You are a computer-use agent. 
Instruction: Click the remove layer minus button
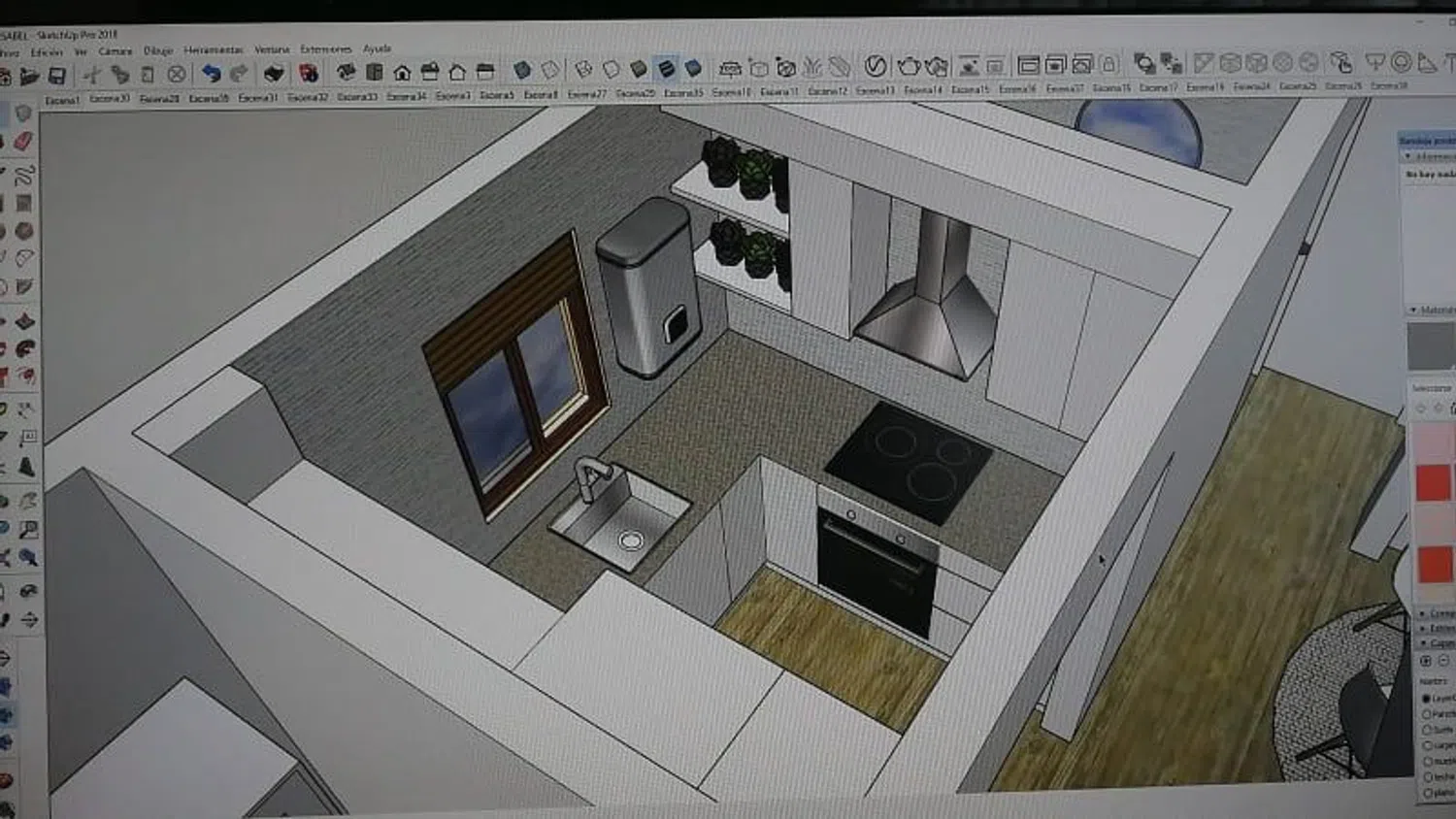pos(1443,661)
